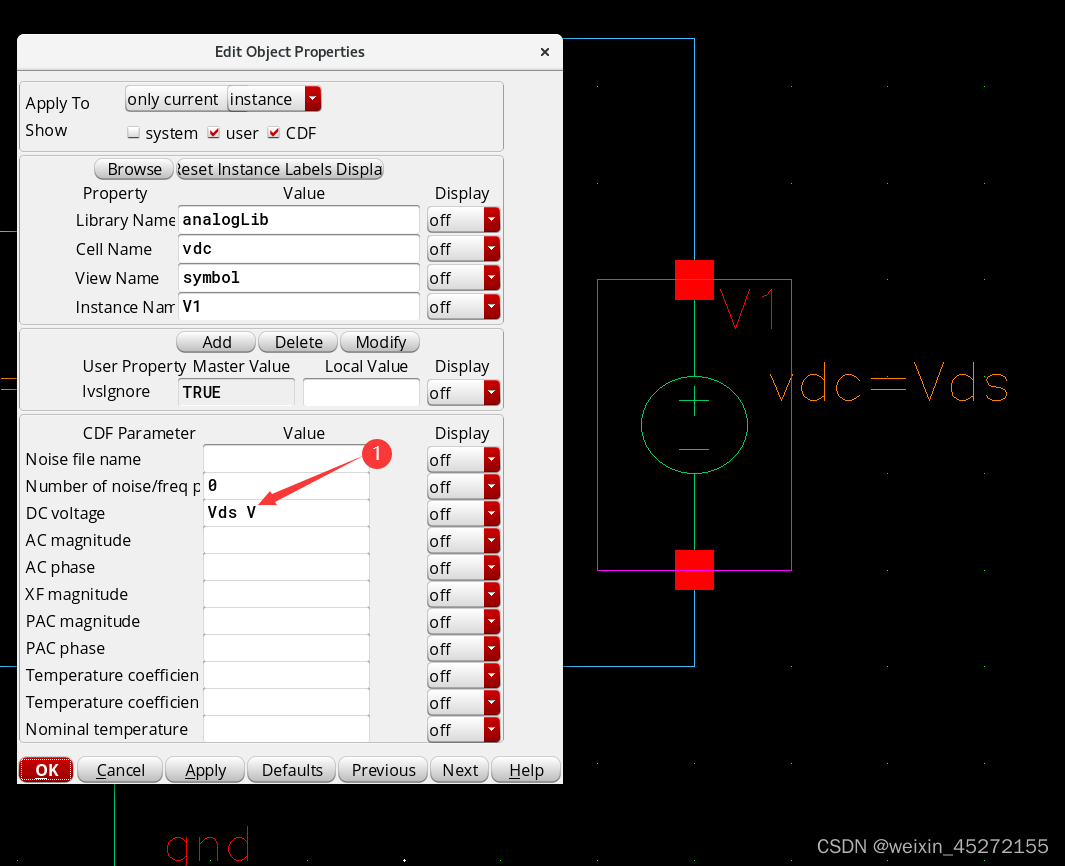The width and height of the screenshot is (1065, 866).
Task: Enable the system checkbox
Action: click(133, 132)
